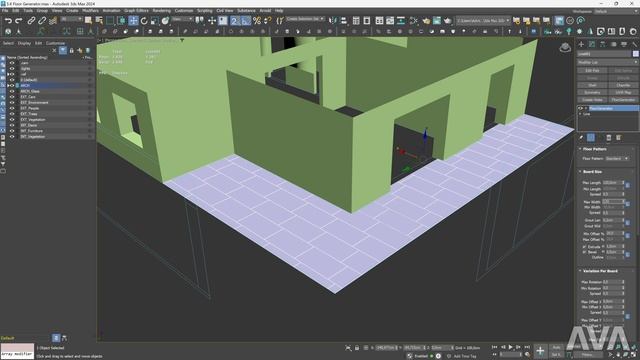Screen dimensions: 640x360
Task: Open the reference coordinate View dropdown
Action: pyautogui.click(x=182, y=19)
